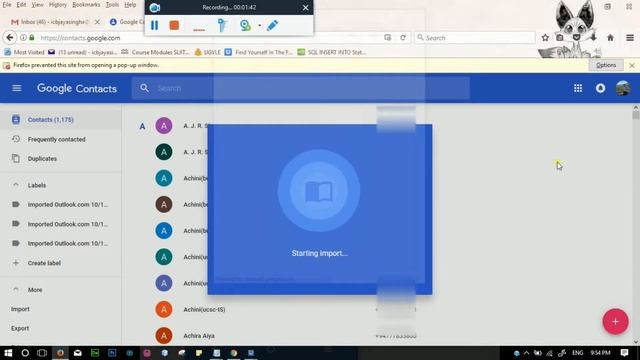Close the Gmail Inbox tab
The height and width of the screenshot is (360, 640).
(x=97, y=22)
